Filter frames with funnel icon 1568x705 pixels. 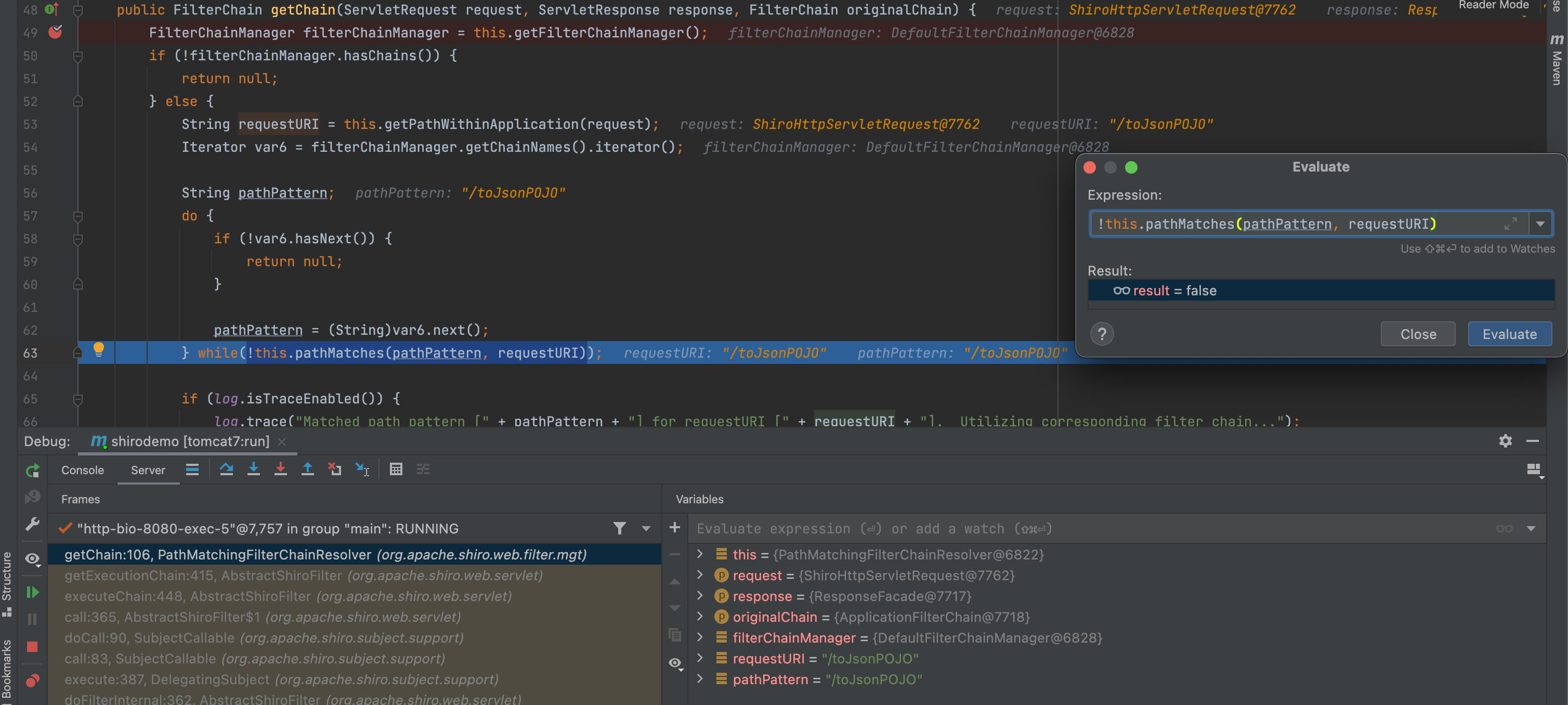coord(620,528)
